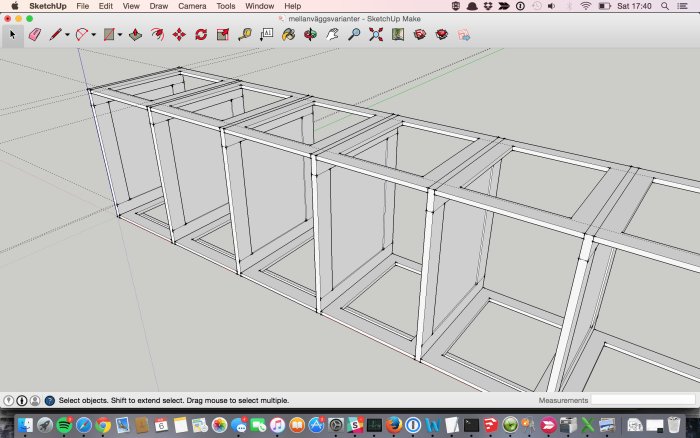Select the arrow Select tool

pos(12,34)
